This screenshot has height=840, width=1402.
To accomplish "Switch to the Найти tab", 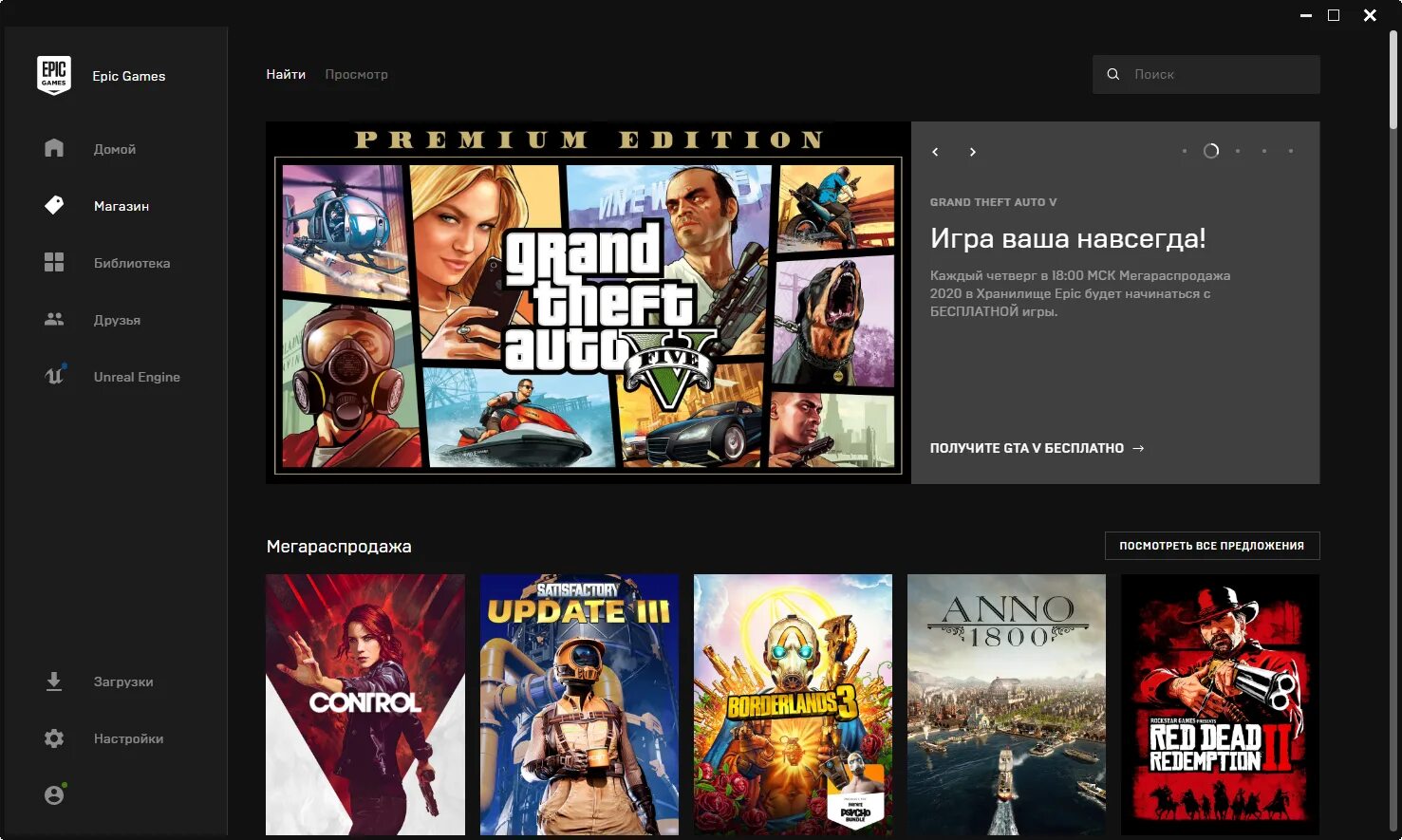I will [286, 74].
